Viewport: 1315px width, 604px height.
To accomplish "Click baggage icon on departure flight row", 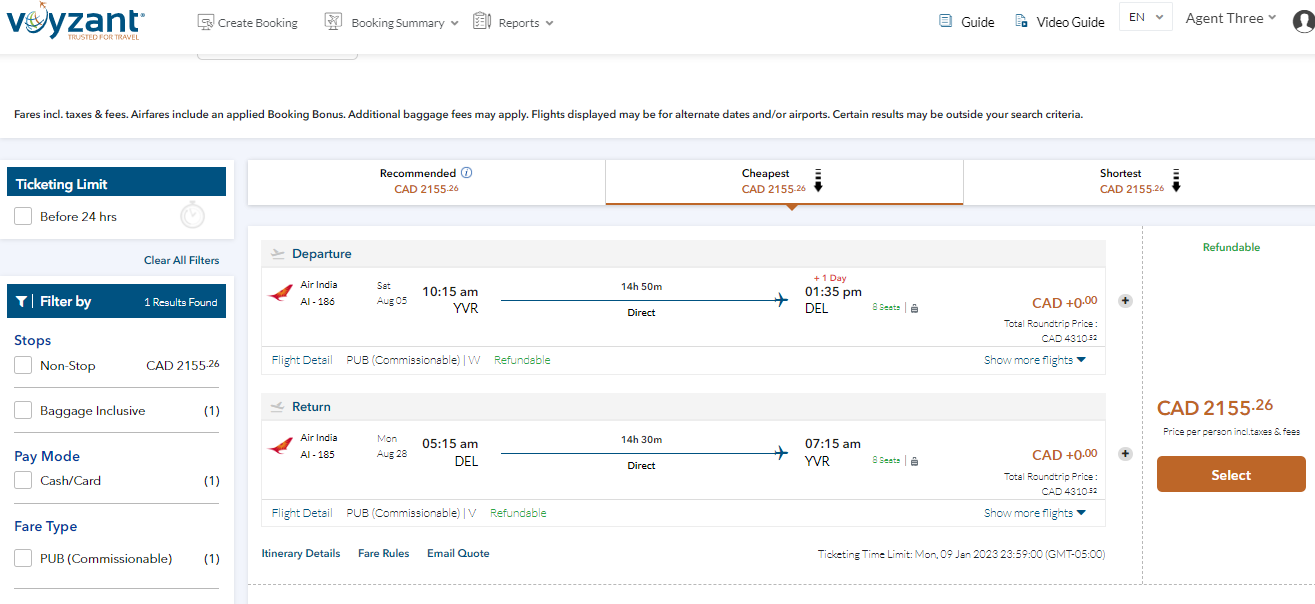I will 914,308.
